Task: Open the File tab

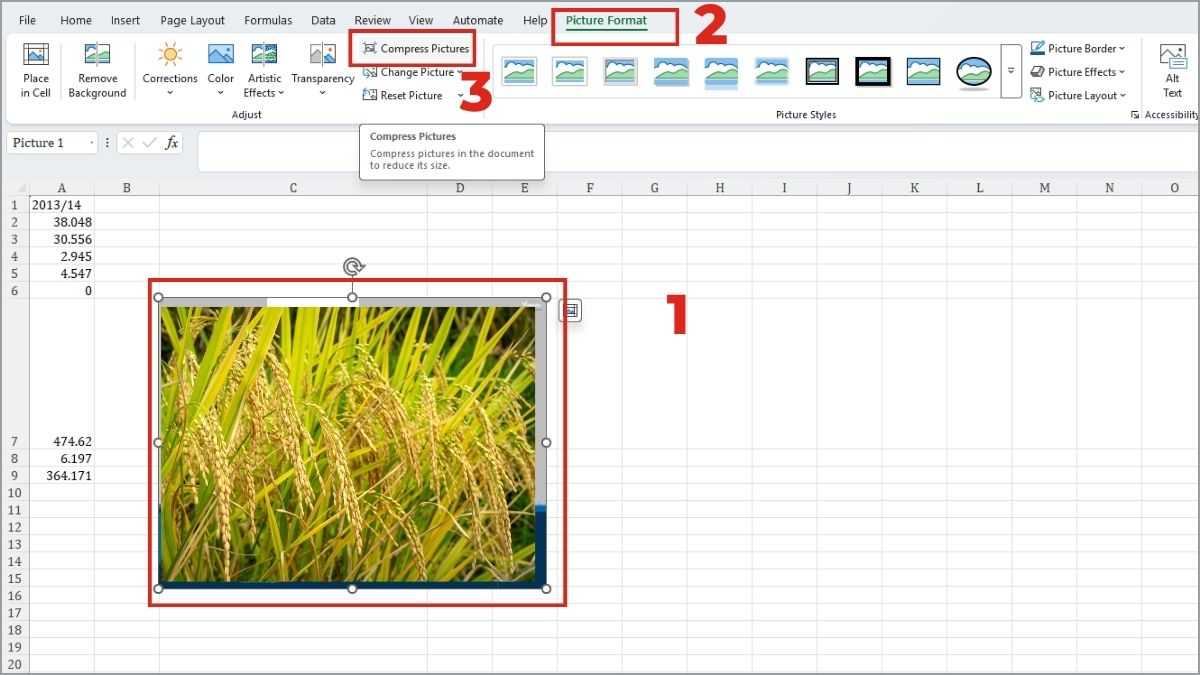Action: coord(28,20)
